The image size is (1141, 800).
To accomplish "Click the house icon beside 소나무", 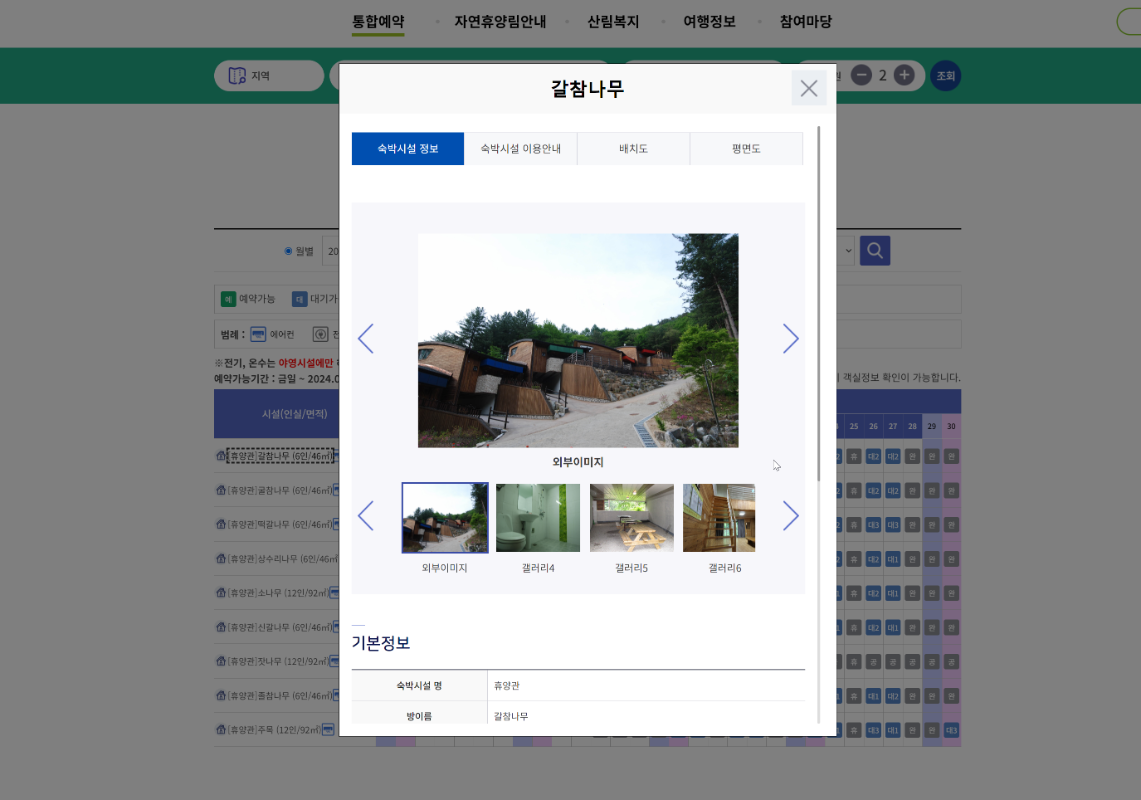I will point(221,593).
